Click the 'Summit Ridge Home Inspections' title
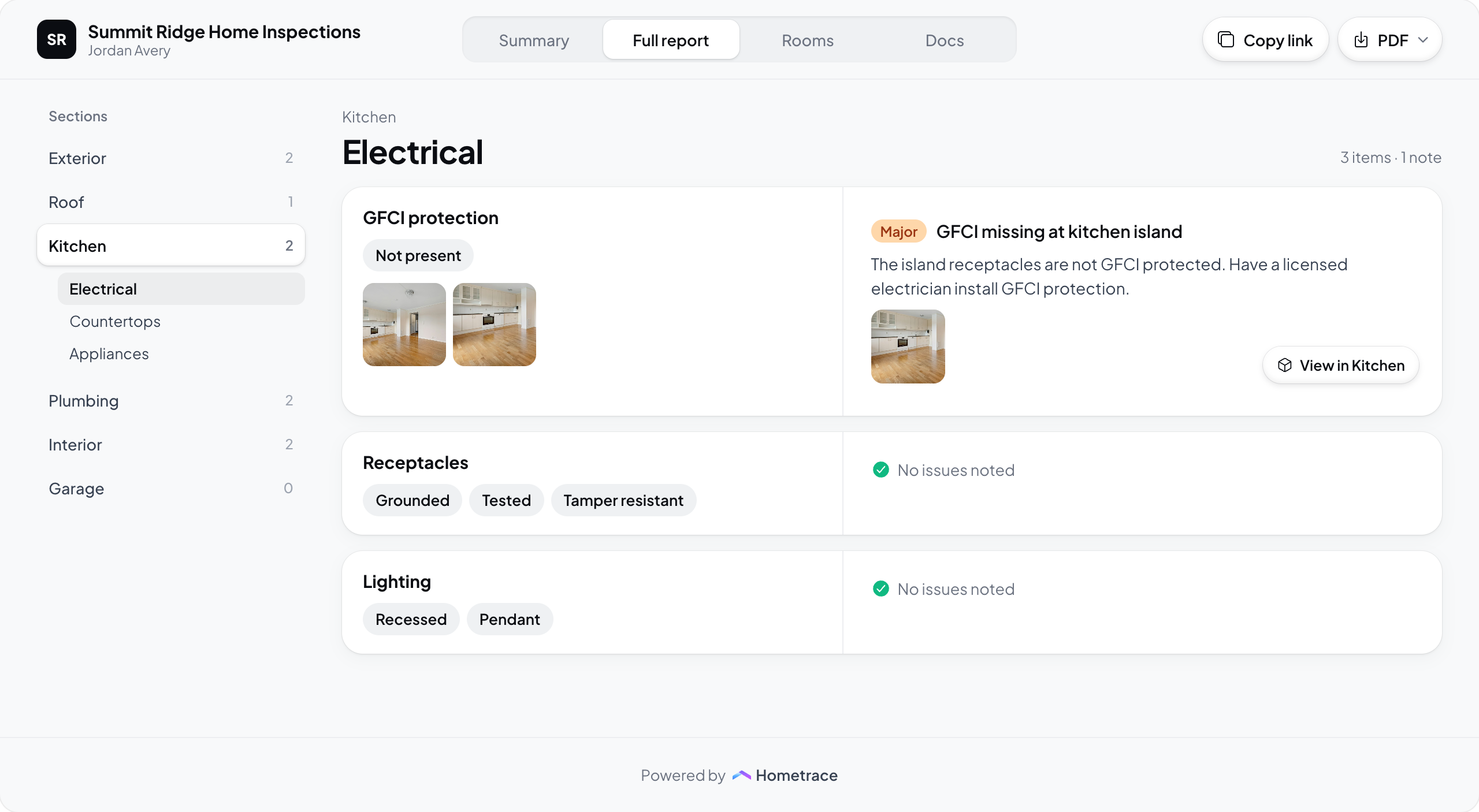 [x=224, y=32]
